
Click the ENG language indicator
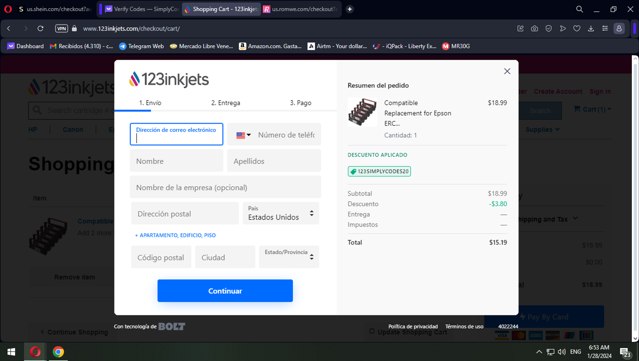[x=575, y=352]
